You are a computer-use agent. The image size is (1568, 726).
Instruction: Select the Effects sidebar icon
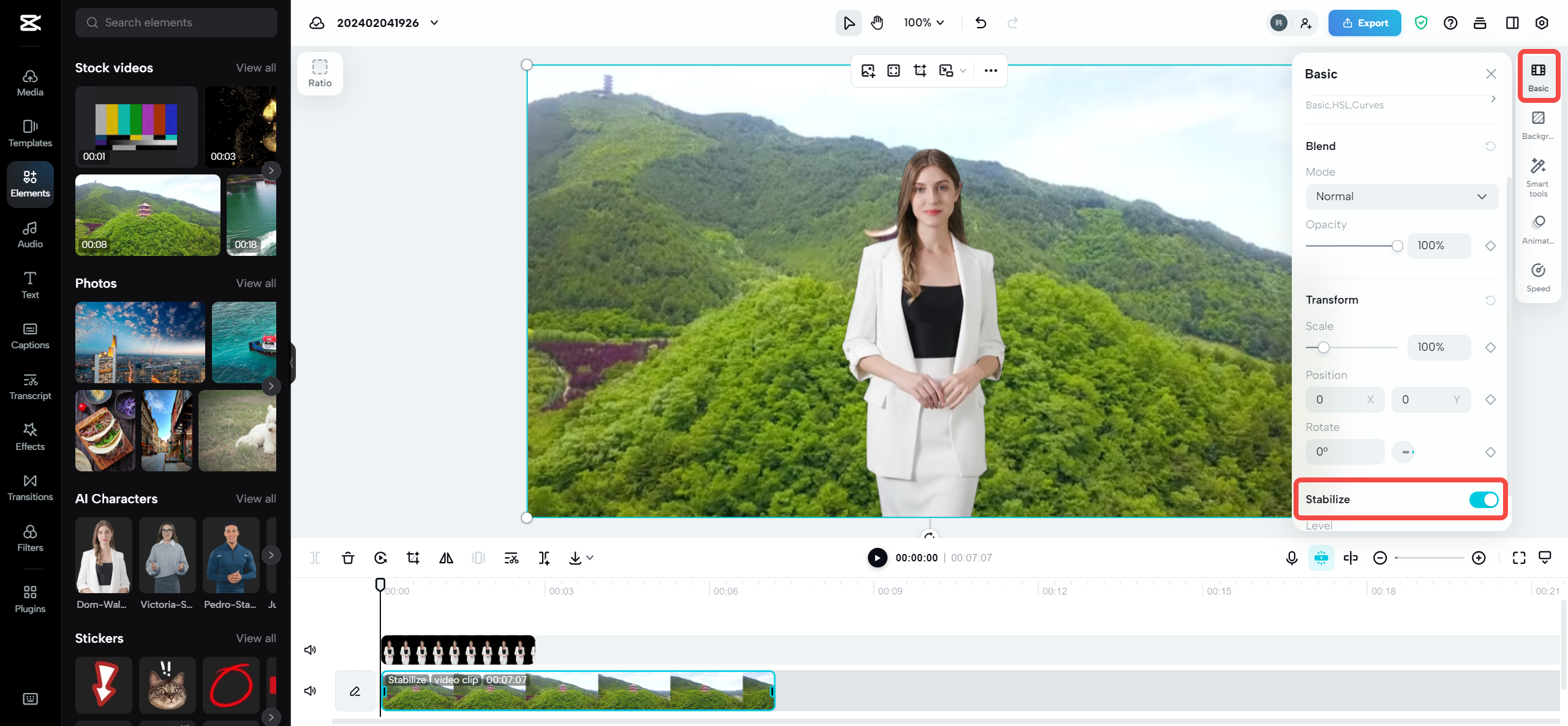coord(29,436)
